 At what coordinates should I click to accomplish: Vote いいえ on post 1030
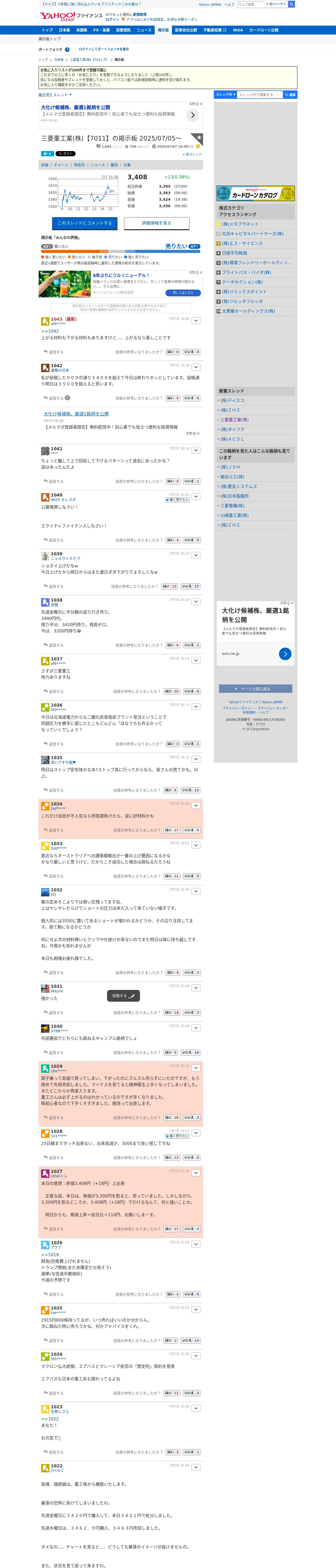pyautogui.click(x=190, y=1052)
